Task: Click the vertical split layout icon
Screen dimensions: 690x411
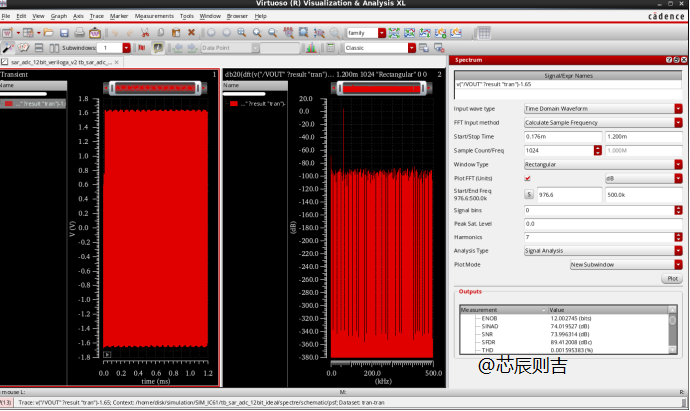Action: point(54,48)
